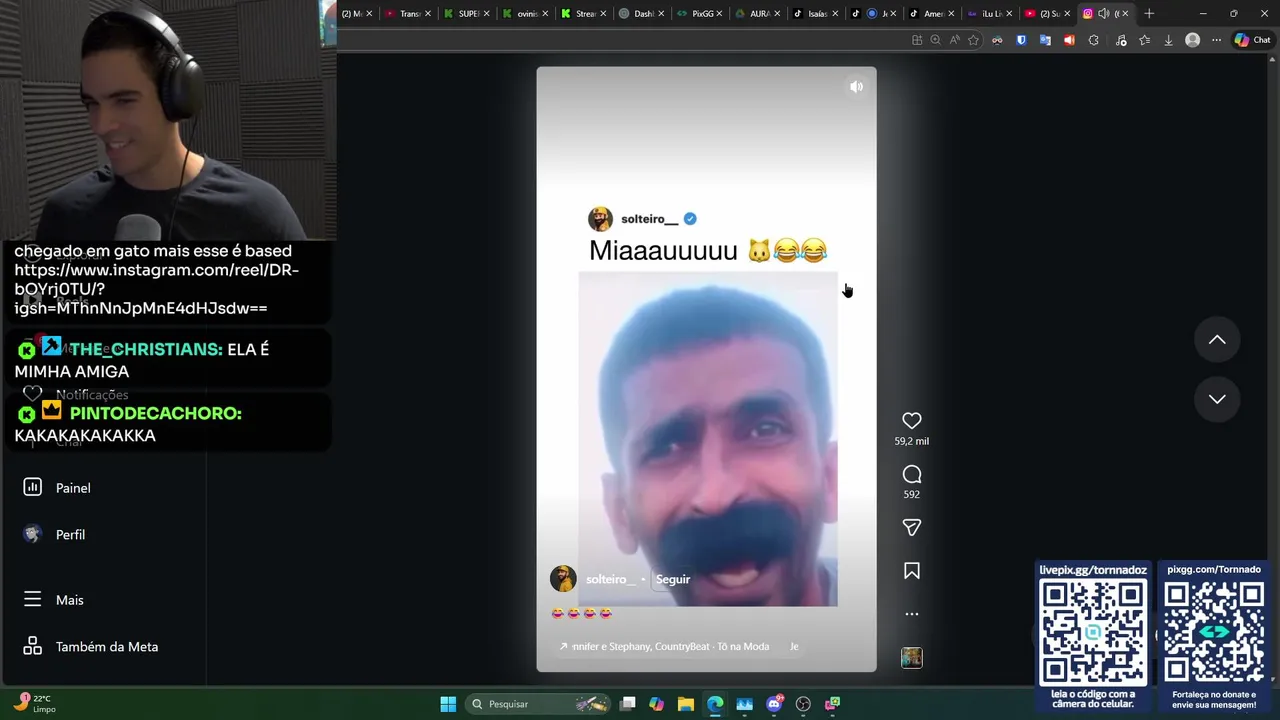1280x720 pixels.
Task: Open the Windows Start menu
Action: point(448,704)
